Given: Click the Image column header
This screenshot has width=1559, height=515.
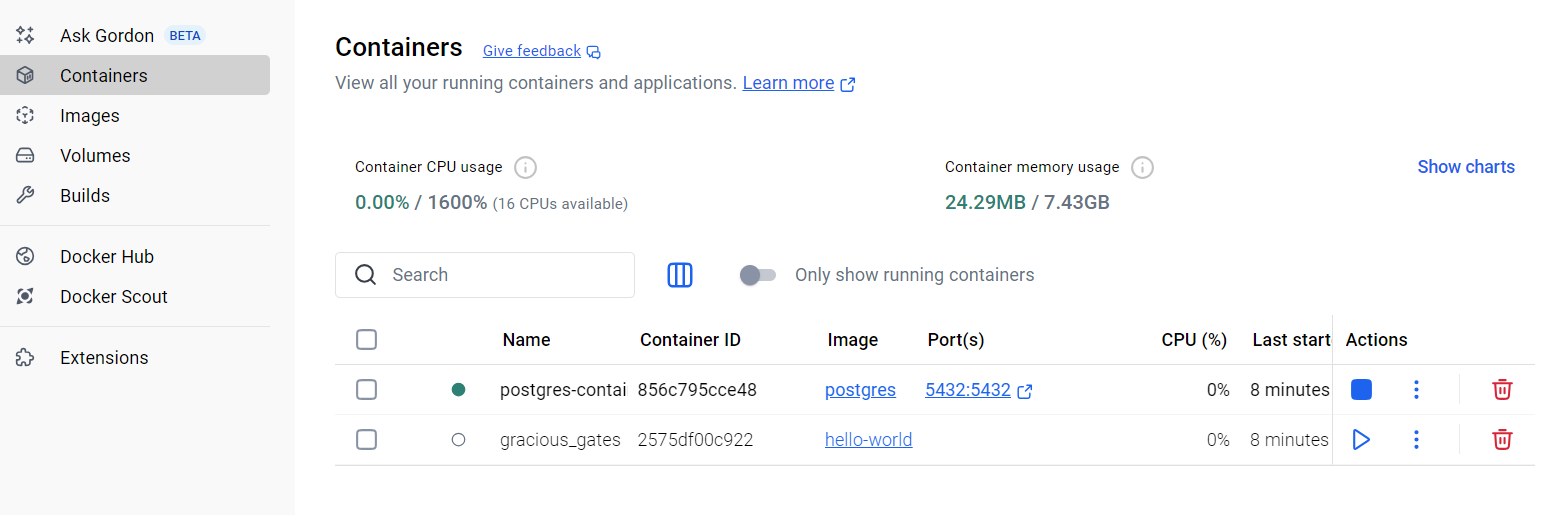Looking at the screenshot, I should (x=853, y=340).
